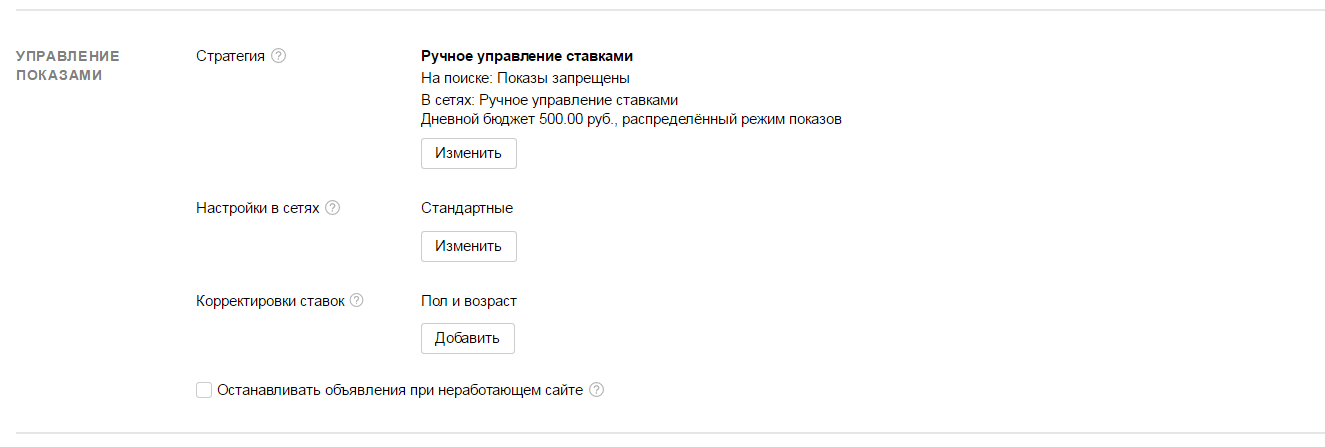Click the Стратегия field label
Image resolution: width=1325 pixels, height=447 pixels.
[x=231, y=56]
